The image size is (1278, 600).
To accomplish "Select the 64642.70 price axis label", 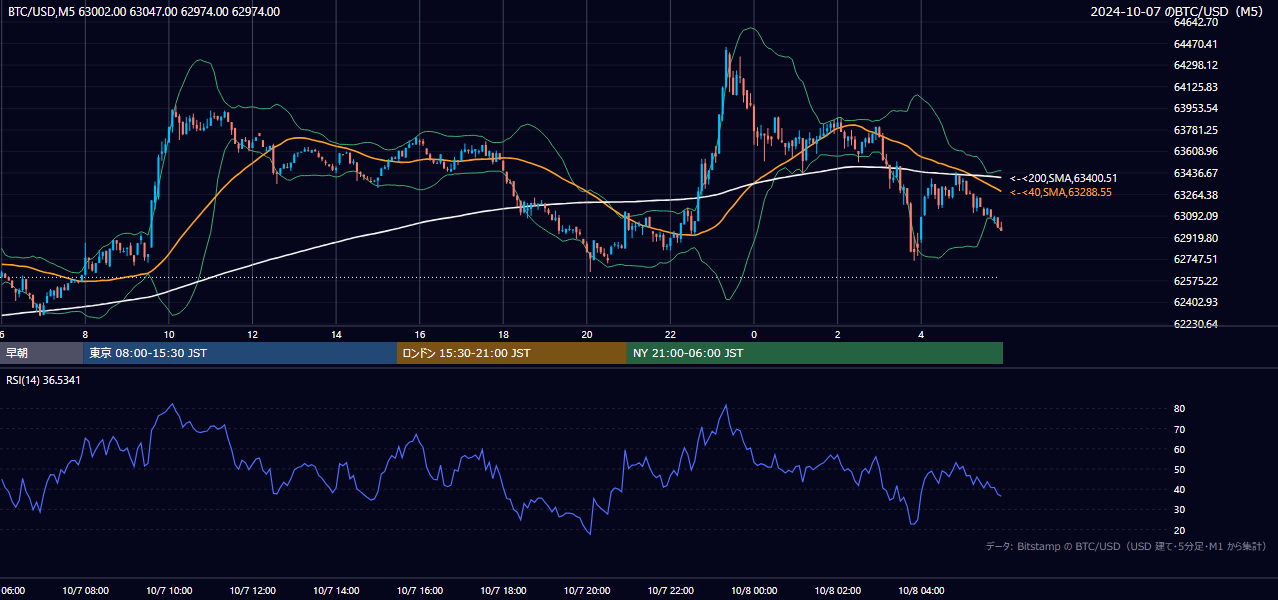I will pos(1195,22).
